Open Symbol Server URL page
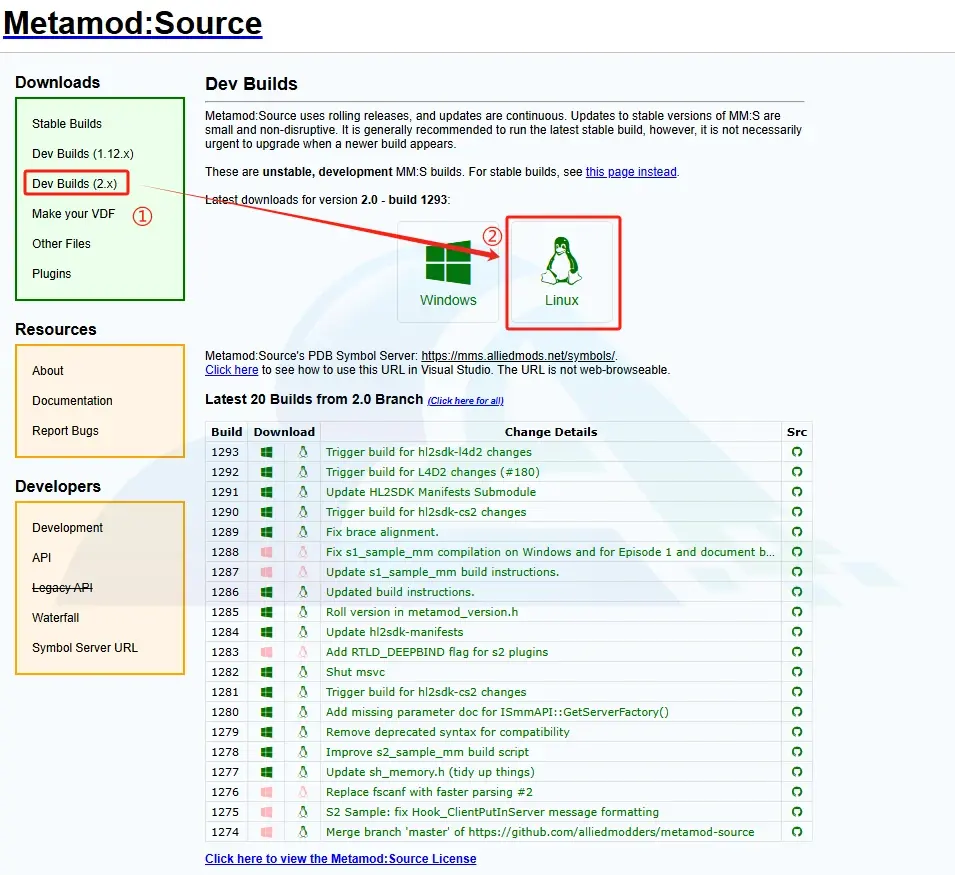955x875 pixels. pyautogui.click(x=85, y=647)
